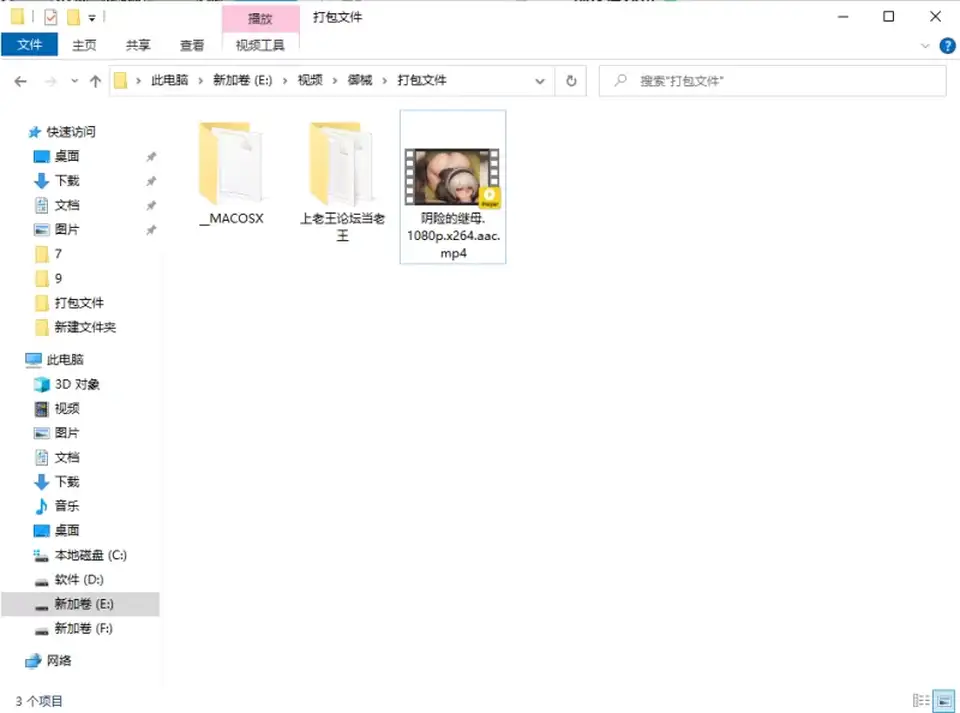The image size is (960, 713).
Task: Unpin 桌面 using its pin icon
Action: tap(151, 157)
